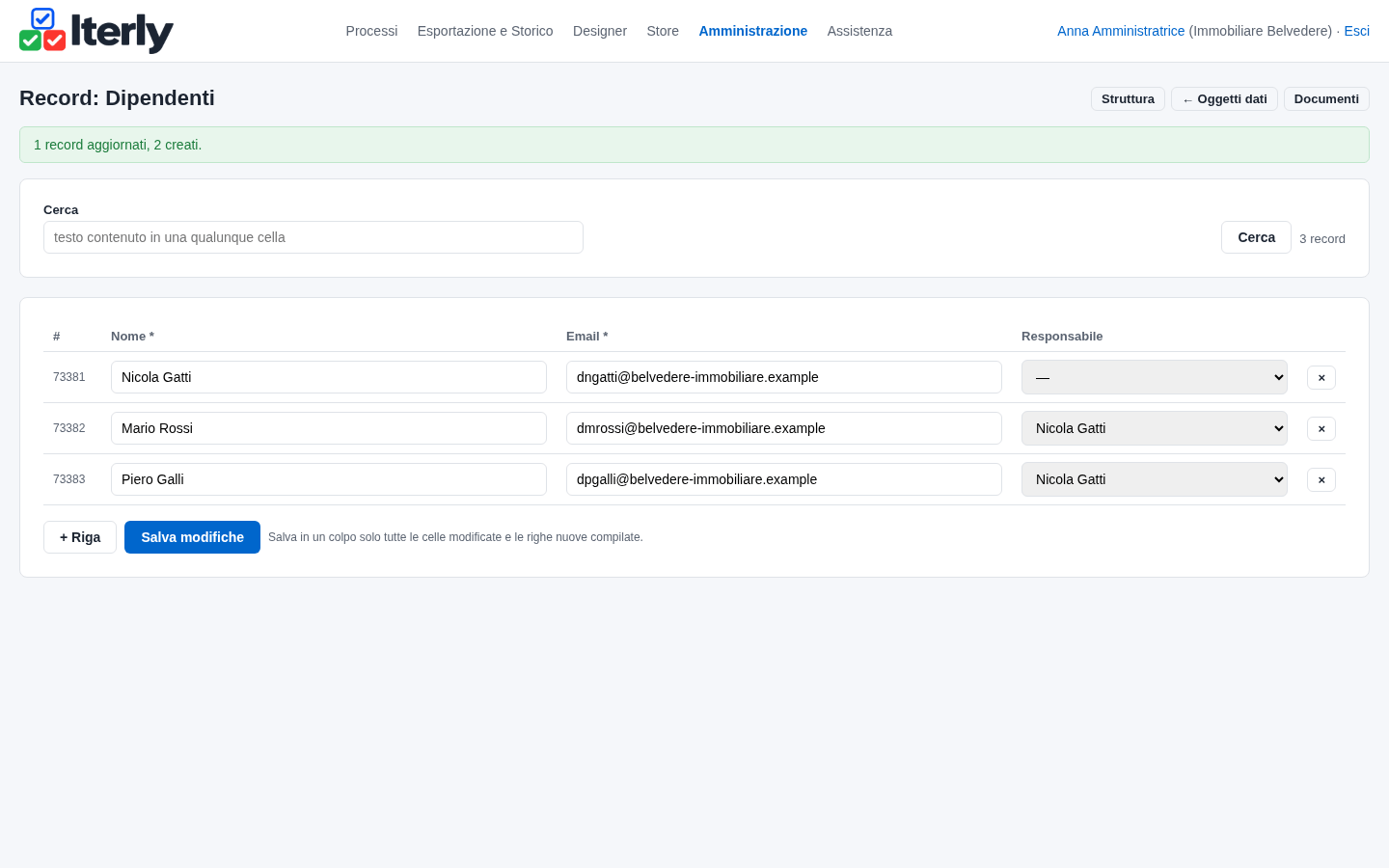The width and height of the screenshot is (1389, 868).
Task: Click the Nome column header
Action: click(x=132, y=337)
